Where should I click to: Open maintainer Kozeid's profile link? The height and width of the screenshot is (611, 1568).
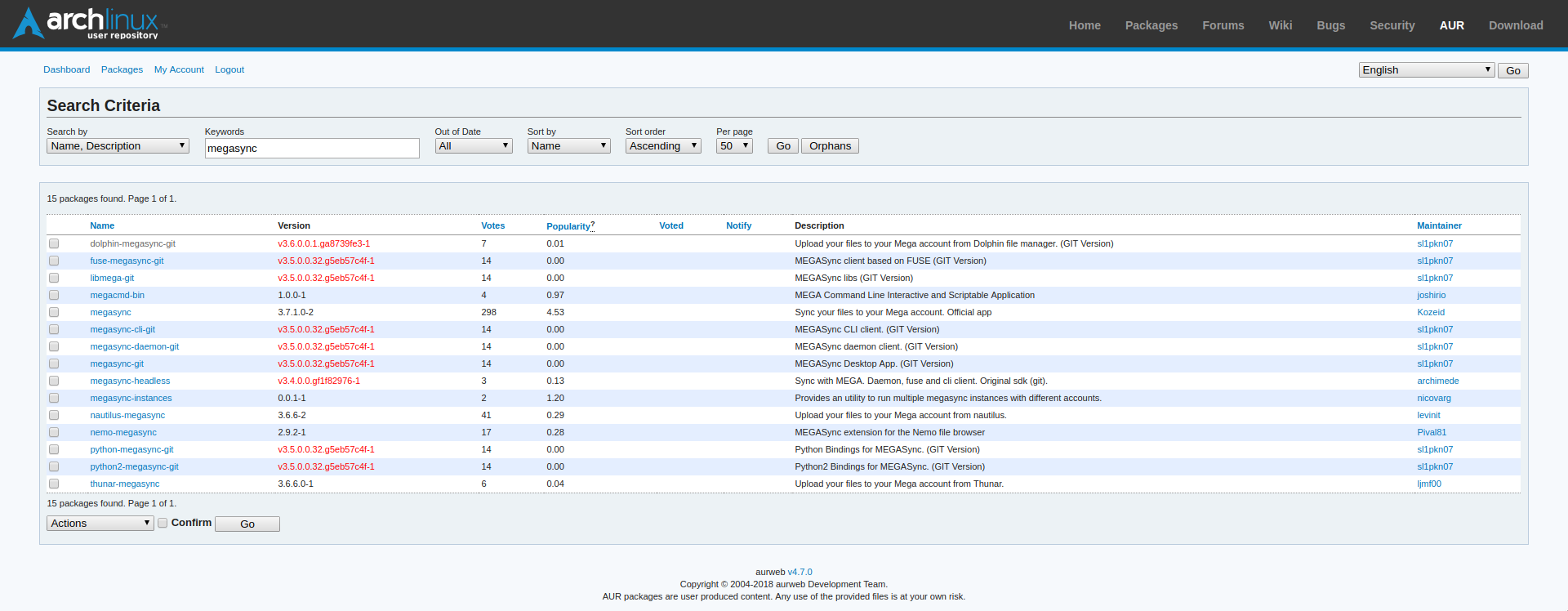pos(1431,312)
